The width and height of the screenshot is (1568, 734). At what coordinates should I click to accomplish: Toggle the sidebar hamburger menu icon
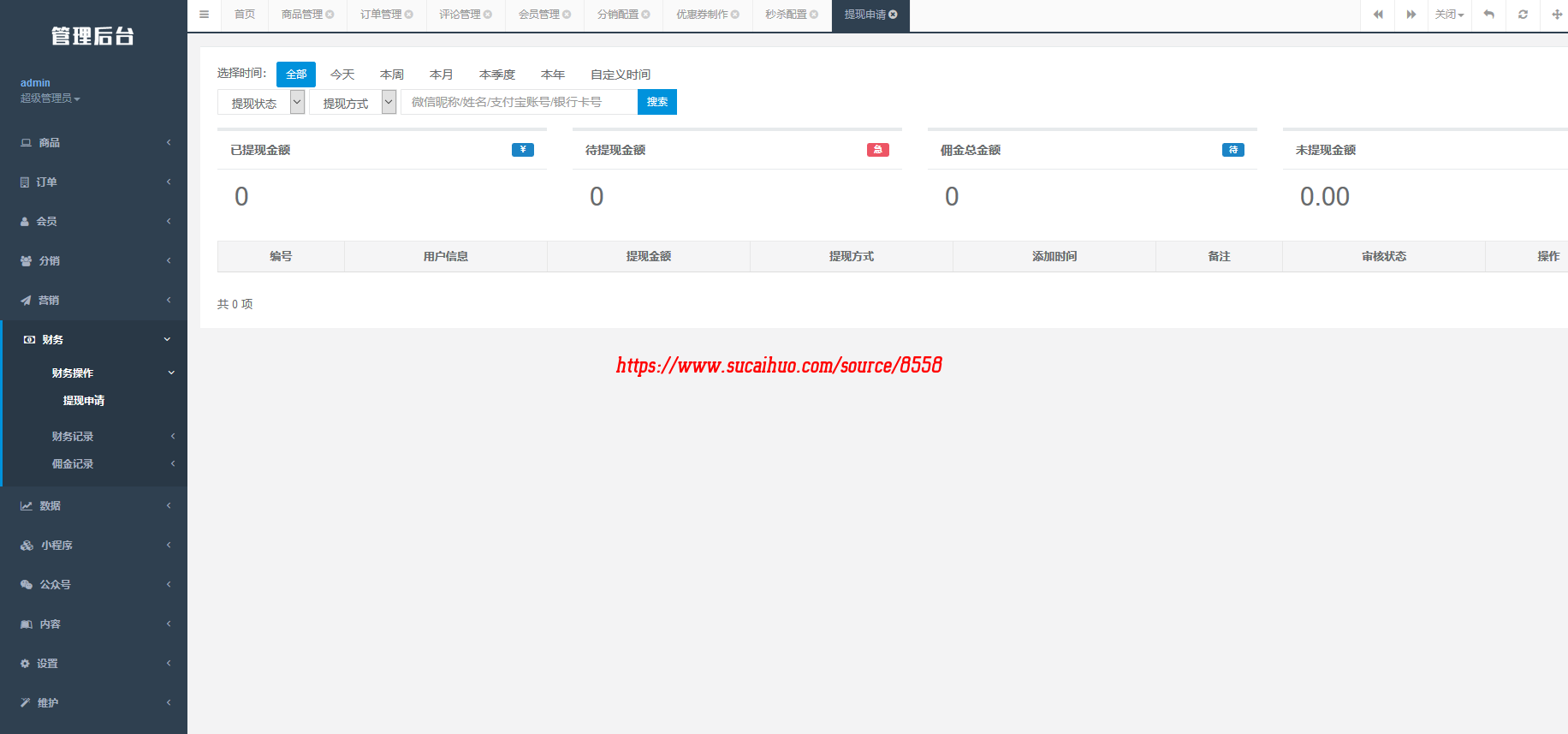(204, 15)
